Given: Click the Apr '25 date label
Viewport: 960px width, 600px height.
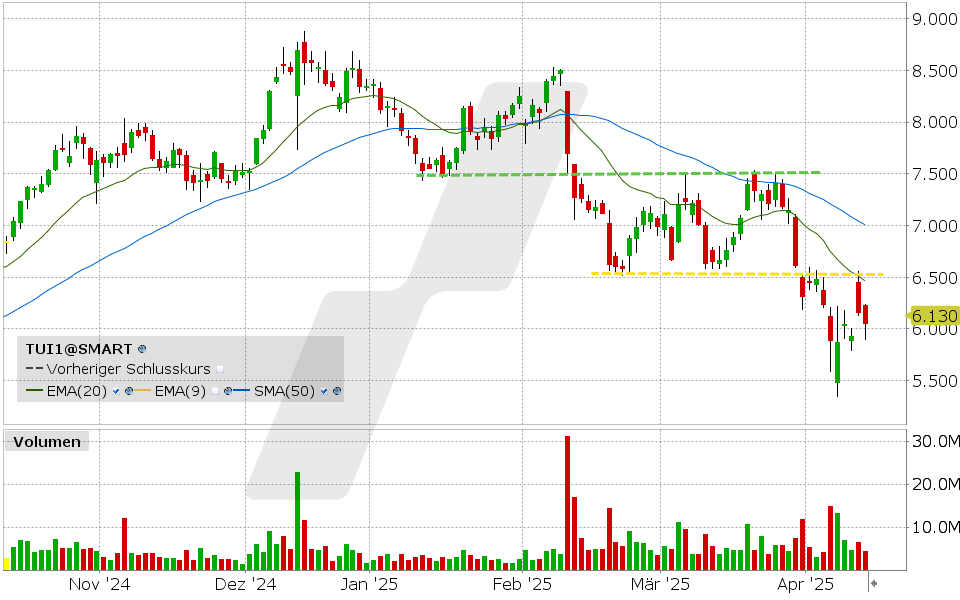Looking at the screenshot, I should pyautogui.click(x=805, y=584).
